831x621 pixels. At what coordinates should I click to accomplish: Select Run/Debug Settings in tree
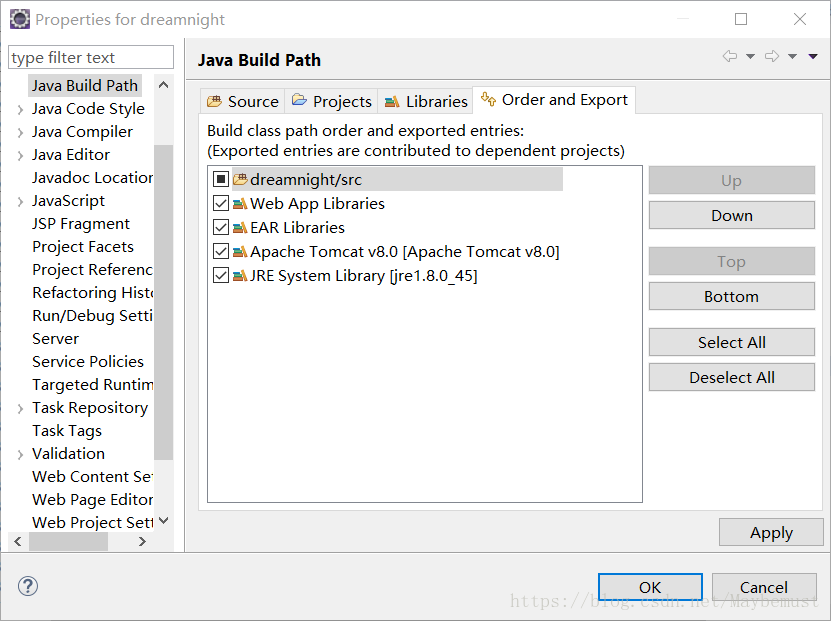(92, 315)
